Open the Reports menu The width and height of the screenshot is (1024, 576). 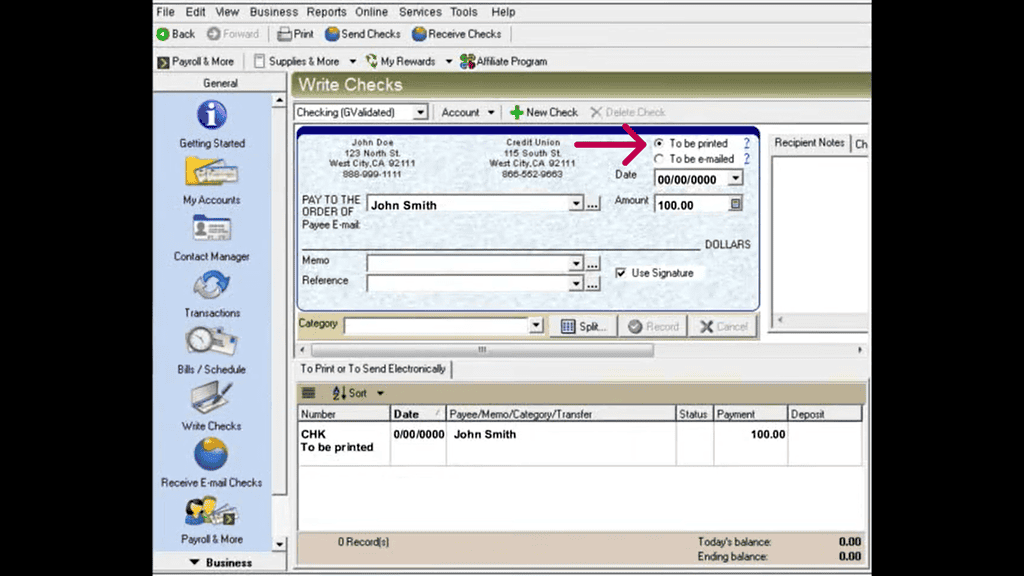pyautogui.click(x=327, y=12)
